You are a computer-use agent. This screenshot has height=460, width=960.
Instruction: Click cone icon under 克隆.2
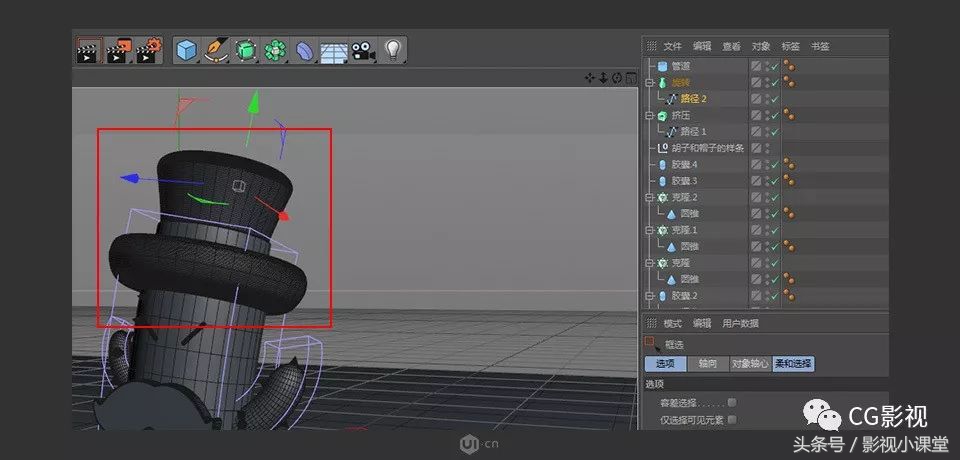point(672,214)
